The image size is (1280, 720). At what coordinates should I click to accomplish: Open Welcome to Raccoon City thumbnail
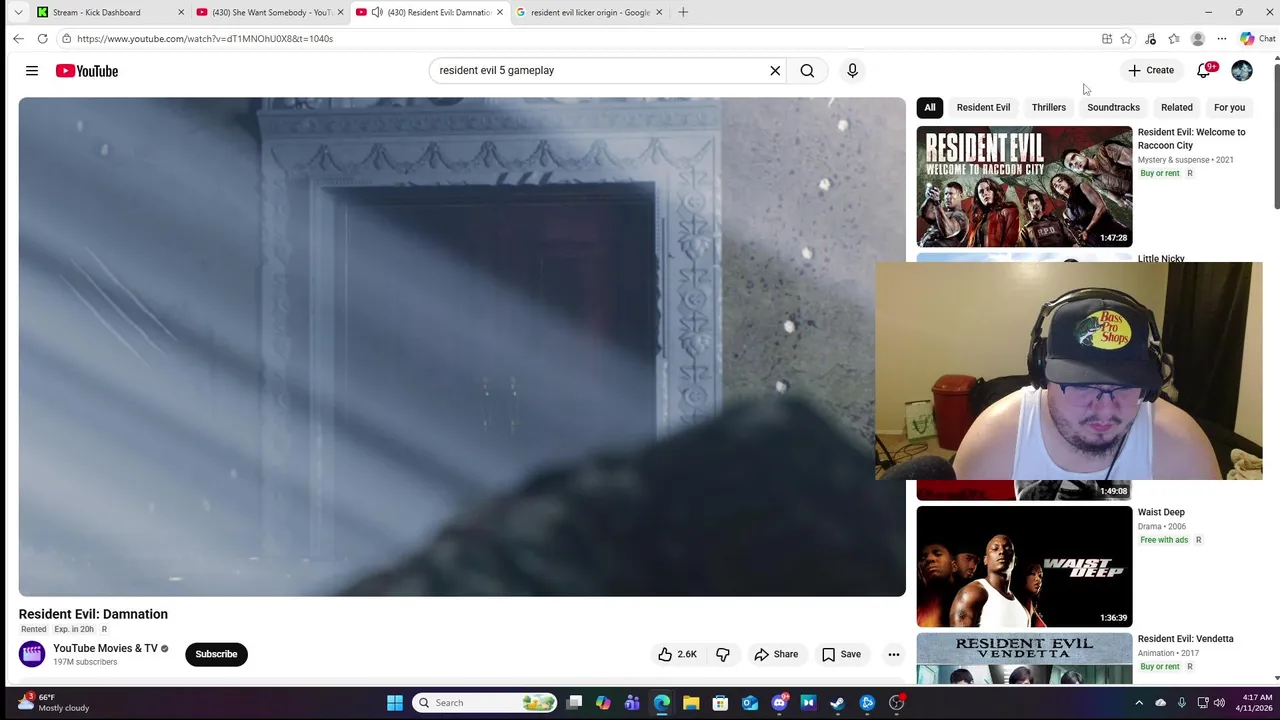1024,186
